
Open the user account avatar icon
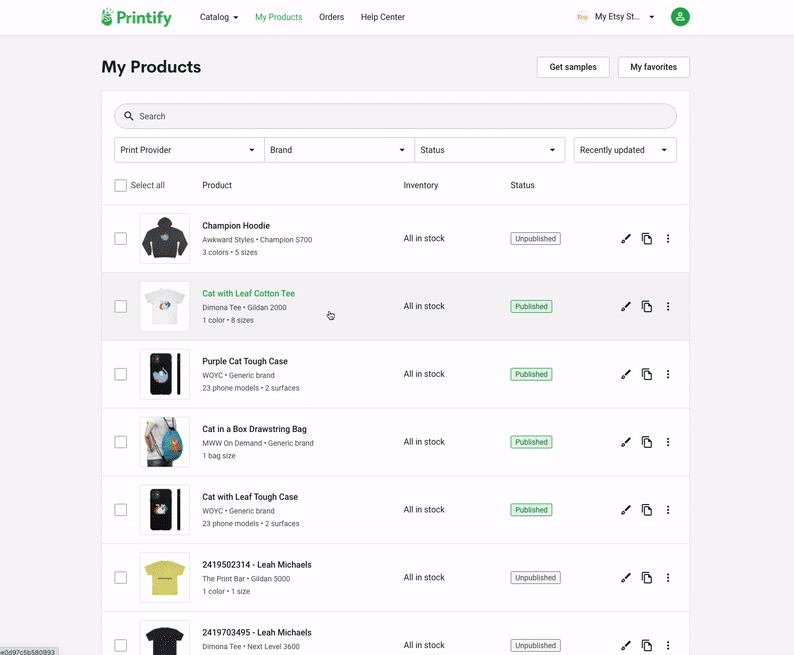[x=680, y=17]
